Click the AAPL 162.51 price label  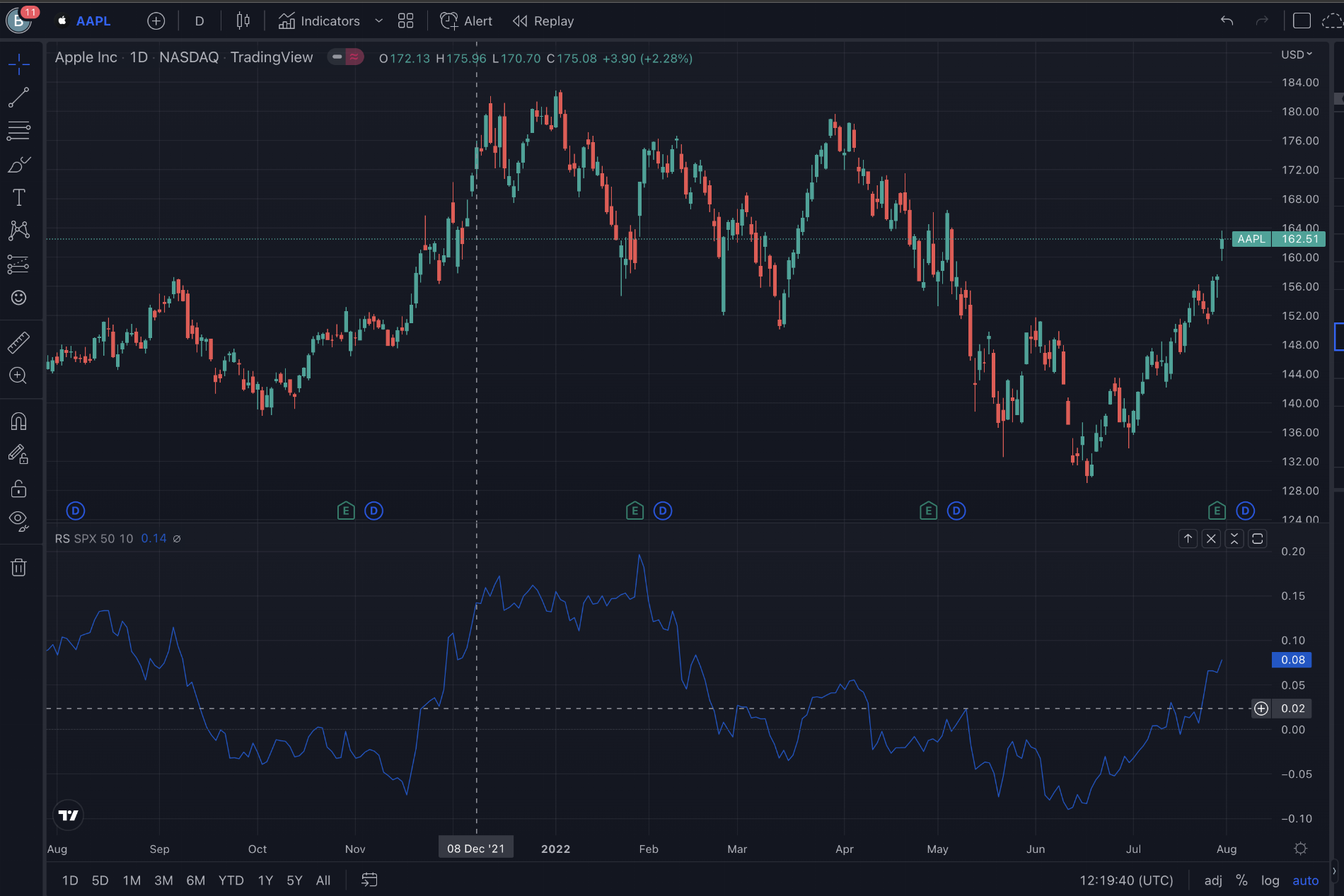(x=1278, y=239)
